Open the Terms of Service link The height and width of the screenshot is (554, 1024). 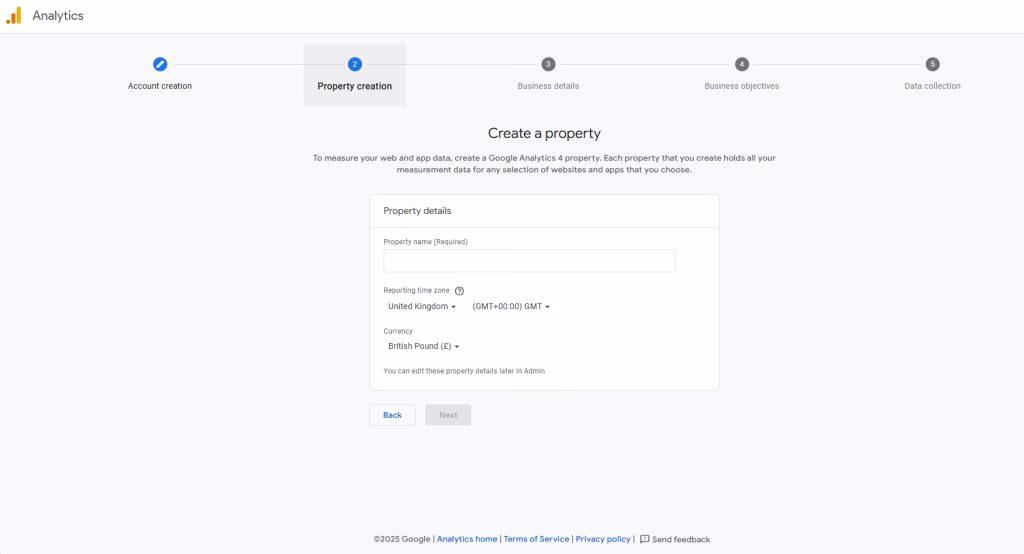(x=536, y=539)
